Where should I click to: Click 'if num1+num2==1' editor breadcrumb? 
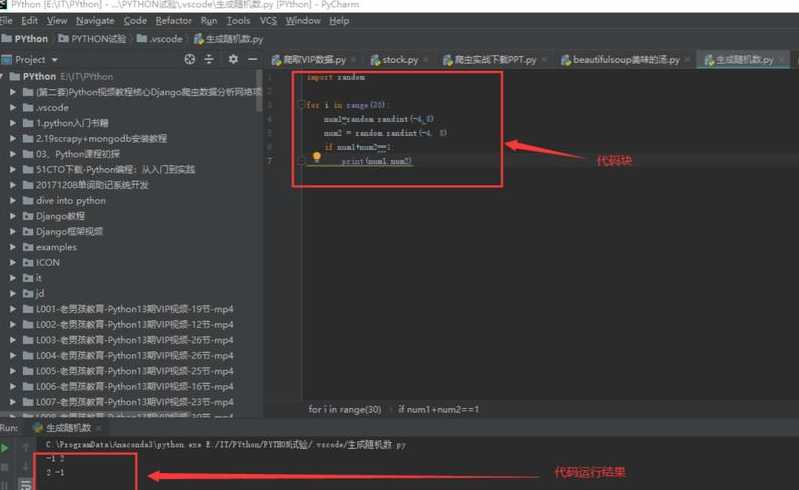pyautogui.click(x=438, y=410)
